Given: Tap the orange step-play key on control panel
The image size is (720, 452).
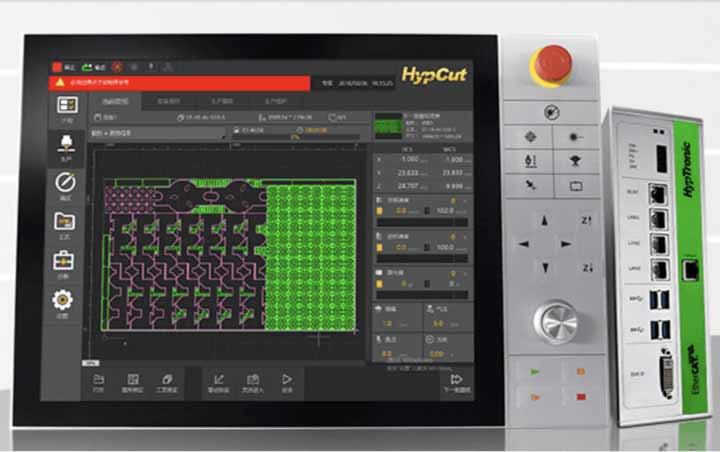Looking at the screenshot, I should [535, 396].
